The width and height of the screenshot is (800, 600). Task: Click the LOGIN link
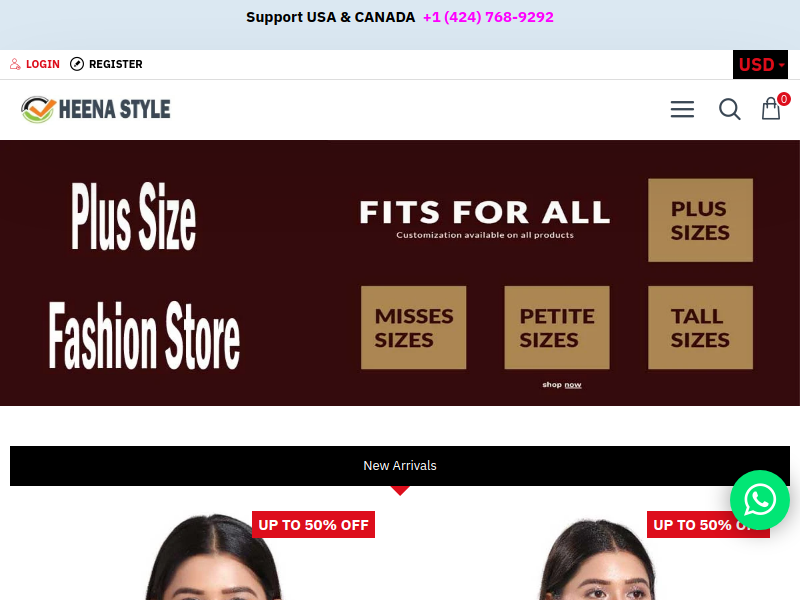tap(43, 64)
